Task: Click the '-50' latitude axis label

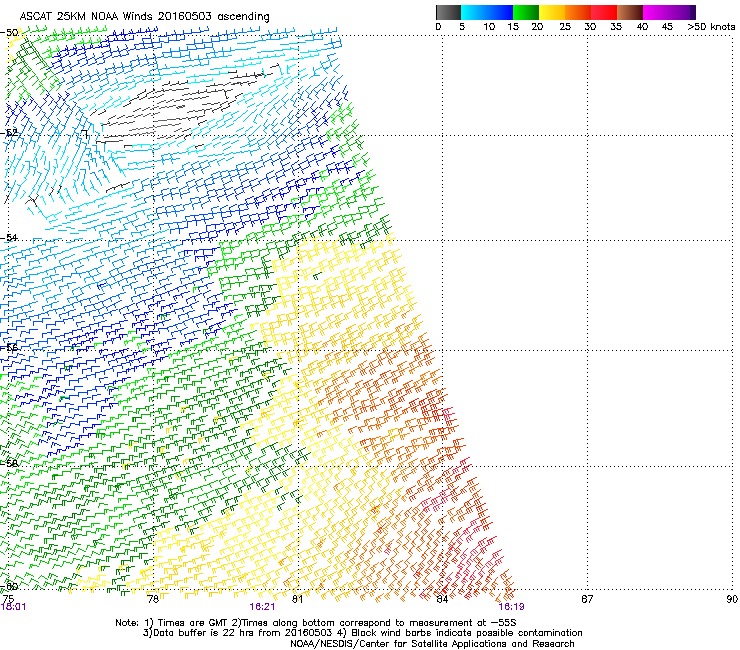Action: pyautogui.click(x=9, y=33)
